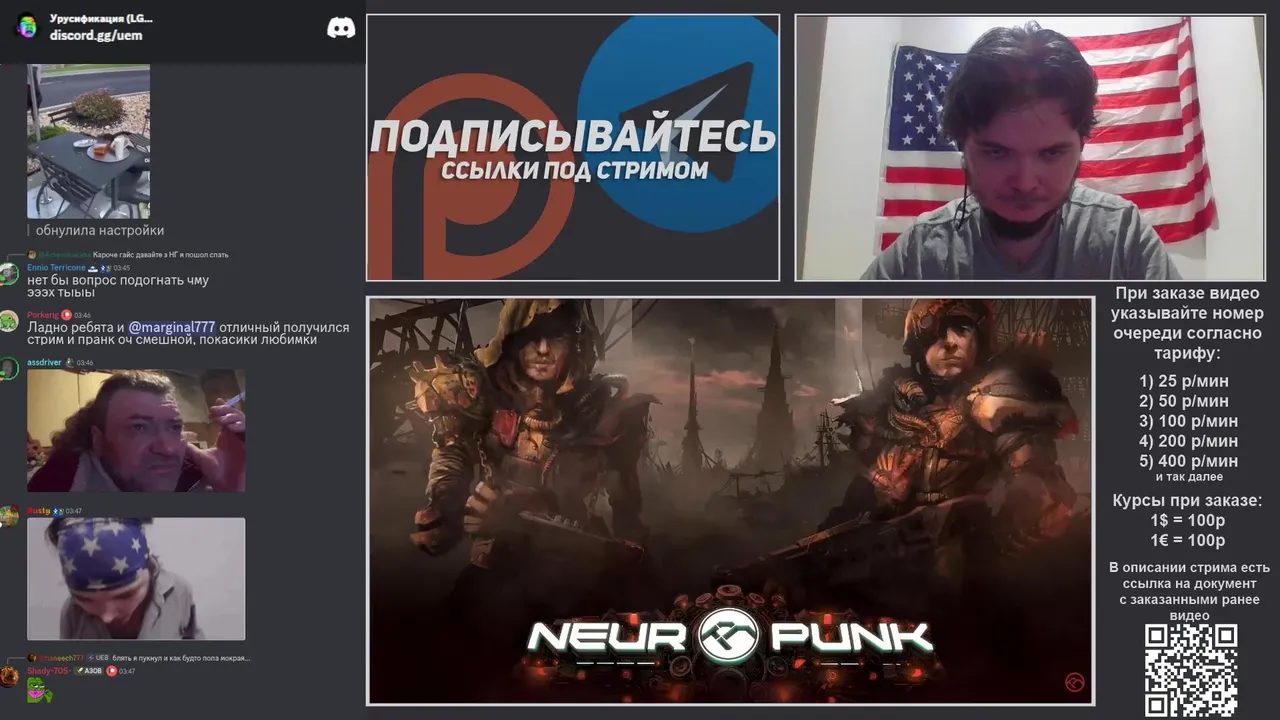The image size is (1280, 720).
Task: Click the A3OB server tag badge
Action: click(88, 671)
